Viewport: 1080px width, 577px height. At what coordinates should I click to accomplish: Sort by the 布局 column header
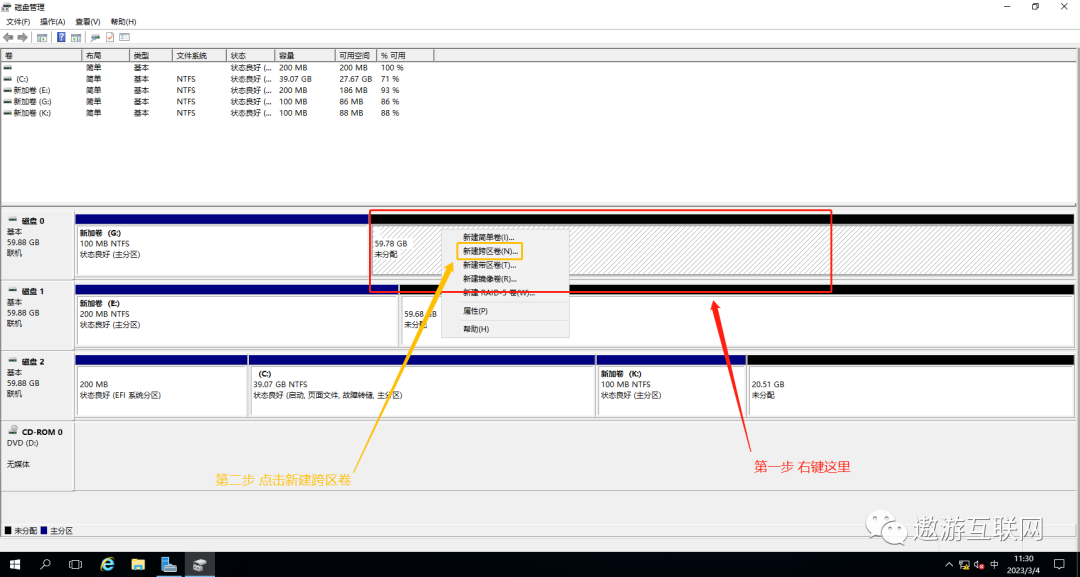tap(105, 55)
